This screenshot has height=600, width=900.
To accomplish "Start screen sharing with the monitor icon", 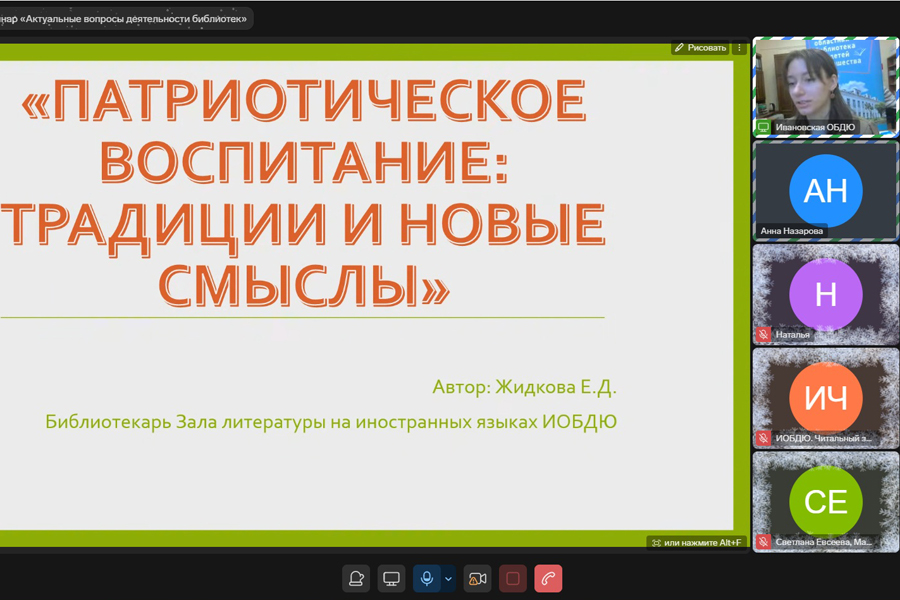I will point(392,579).
